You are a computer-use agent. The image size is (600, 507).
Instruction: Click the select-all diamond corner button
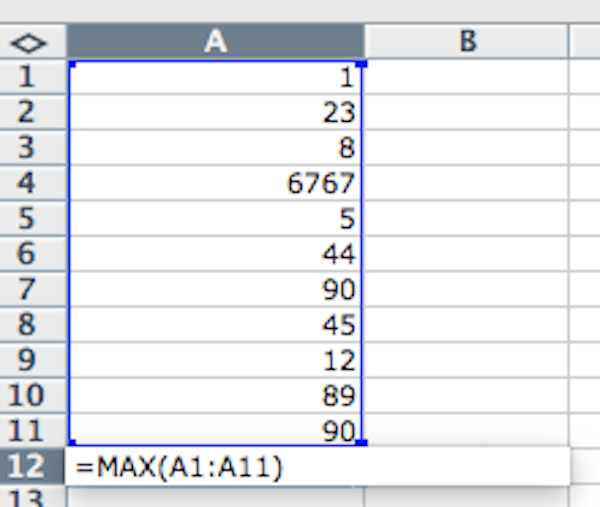pos(29,43)
